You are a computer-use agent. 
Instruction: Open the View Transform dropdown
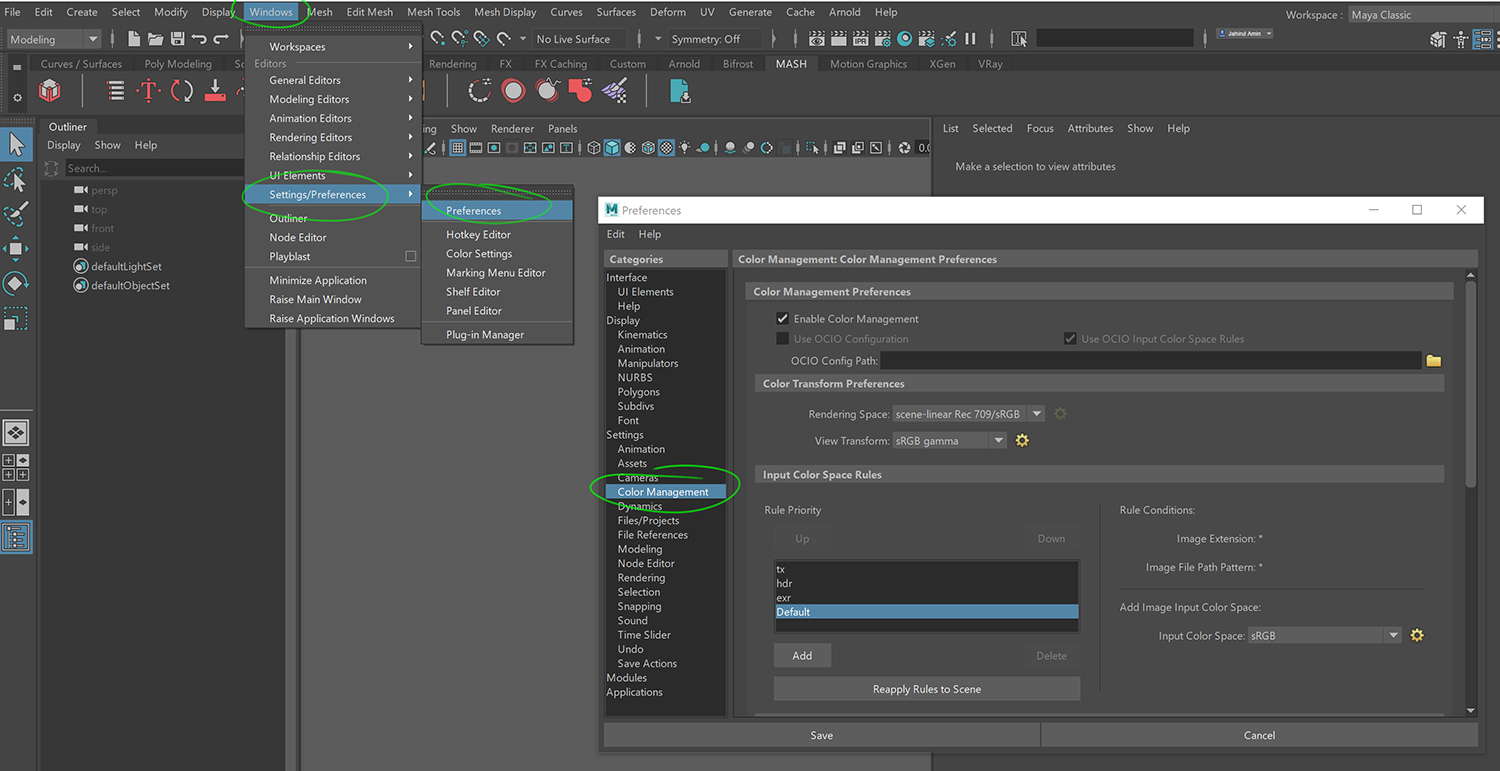[949, 441]
